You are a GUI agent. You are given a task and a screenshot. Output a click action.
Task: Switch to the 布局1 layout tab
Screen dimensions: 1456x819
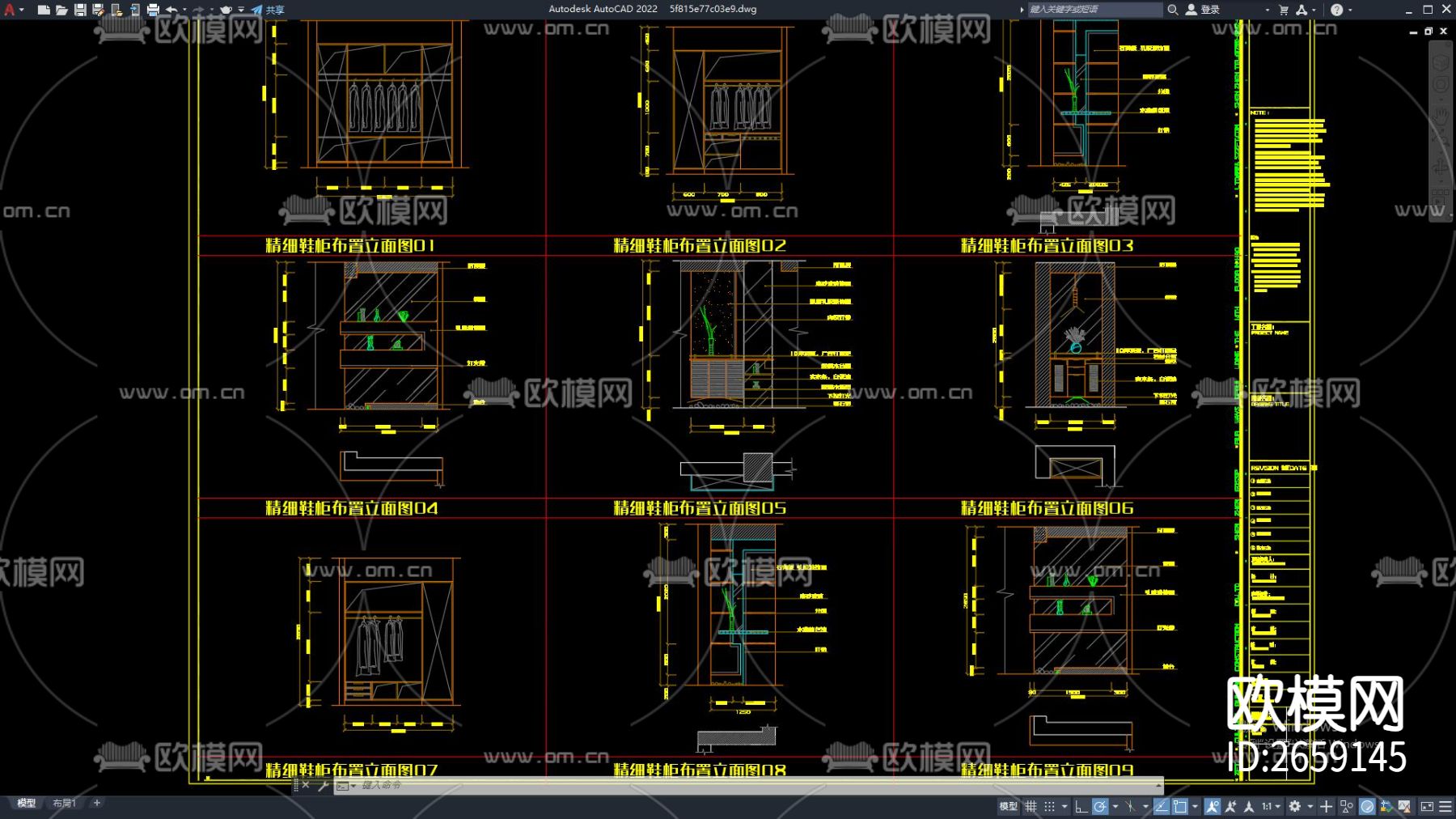(64, 803)
